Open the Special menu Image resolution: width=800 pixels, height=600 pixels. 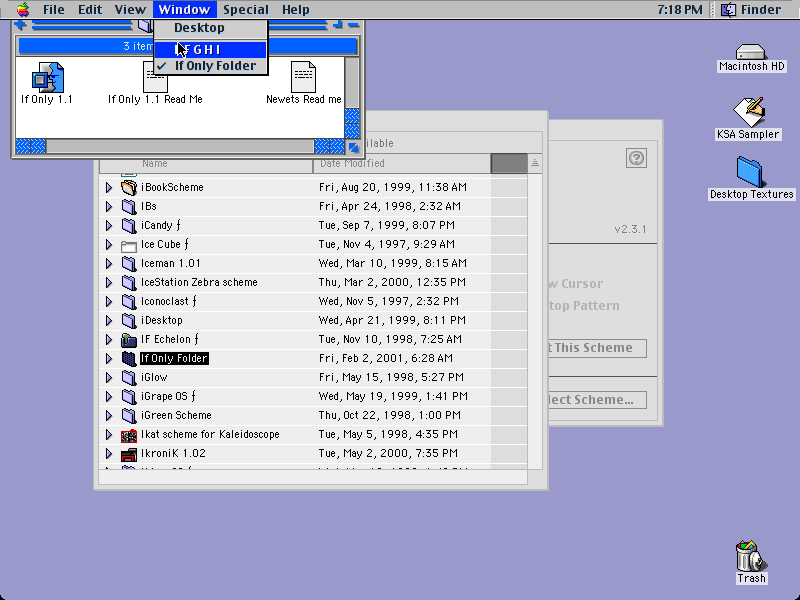245,9
